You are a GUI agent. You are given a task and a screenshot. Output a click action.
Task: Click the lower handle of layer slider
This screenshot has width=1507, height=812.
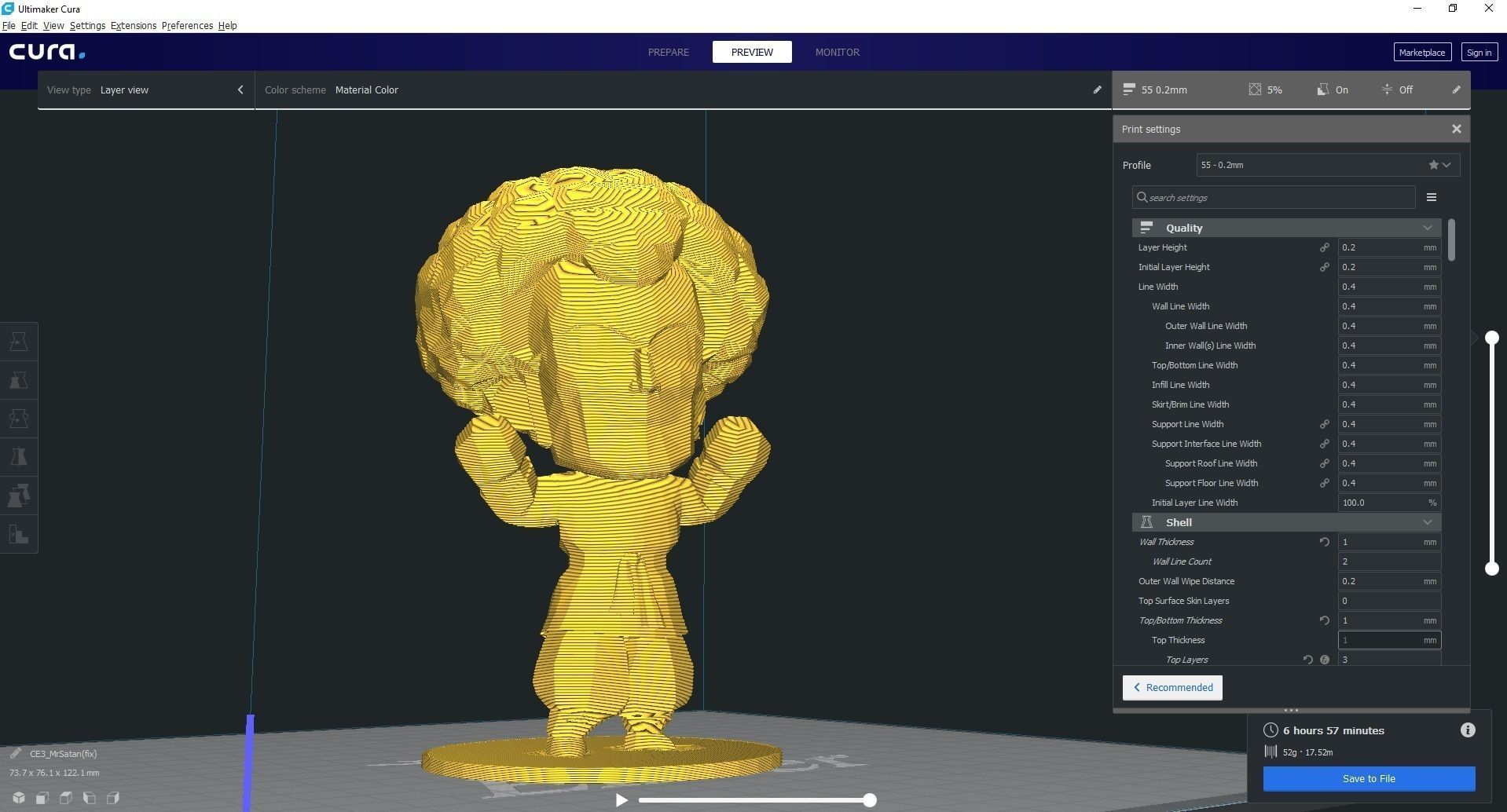coord(1491,568)
